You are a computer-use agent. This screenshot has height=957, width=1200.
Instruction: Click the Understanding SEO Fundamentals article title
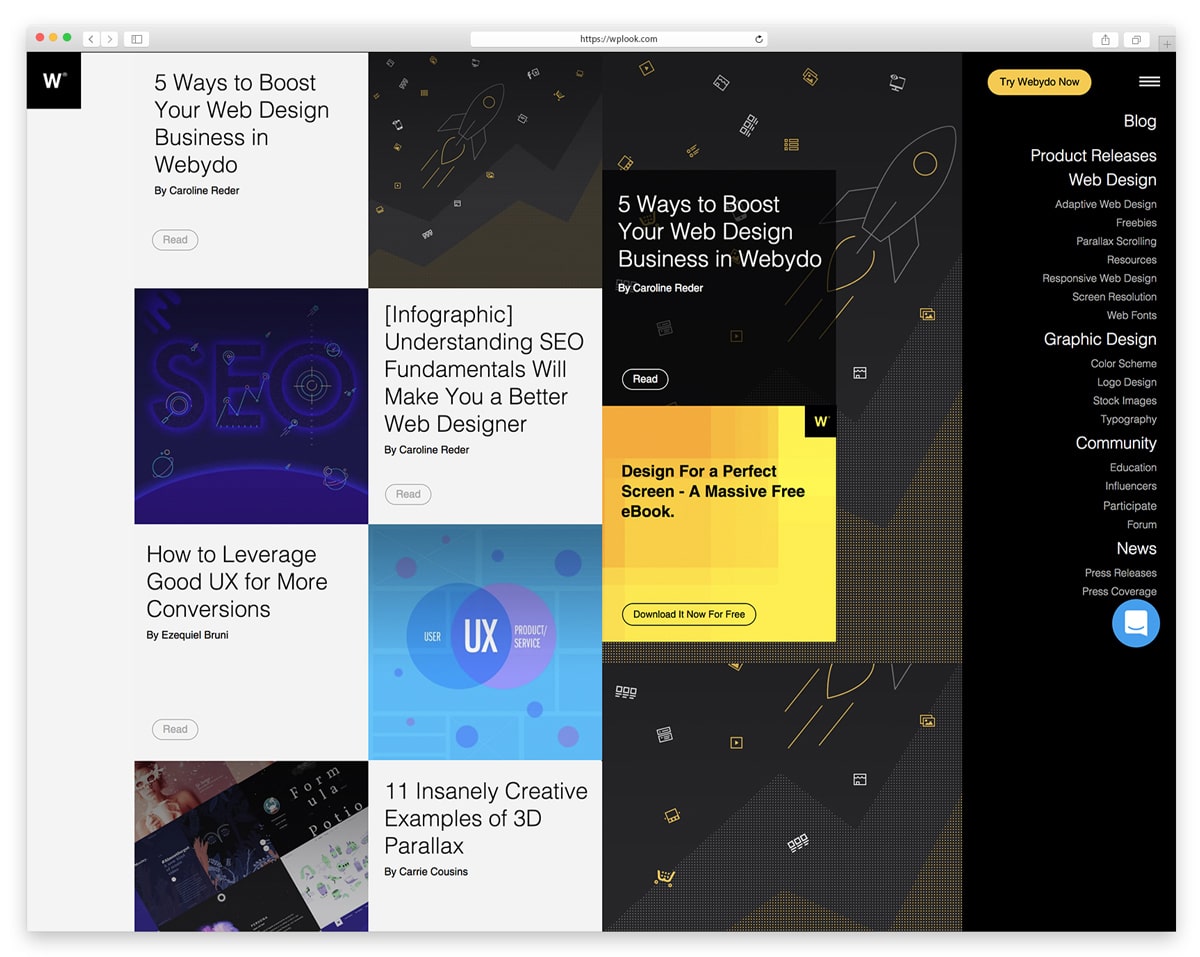pos(484,369)
